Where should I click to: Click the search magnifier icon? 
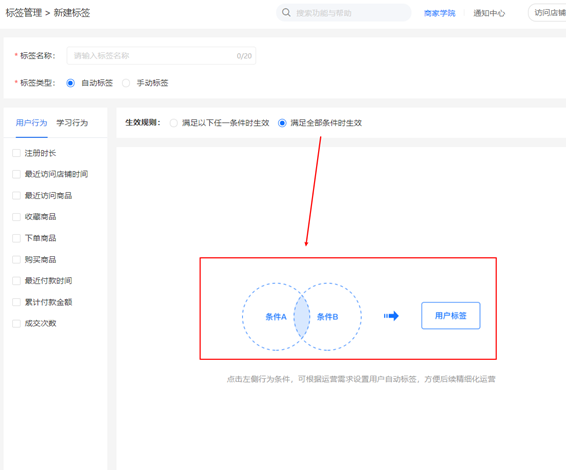[x=286, y=13]
